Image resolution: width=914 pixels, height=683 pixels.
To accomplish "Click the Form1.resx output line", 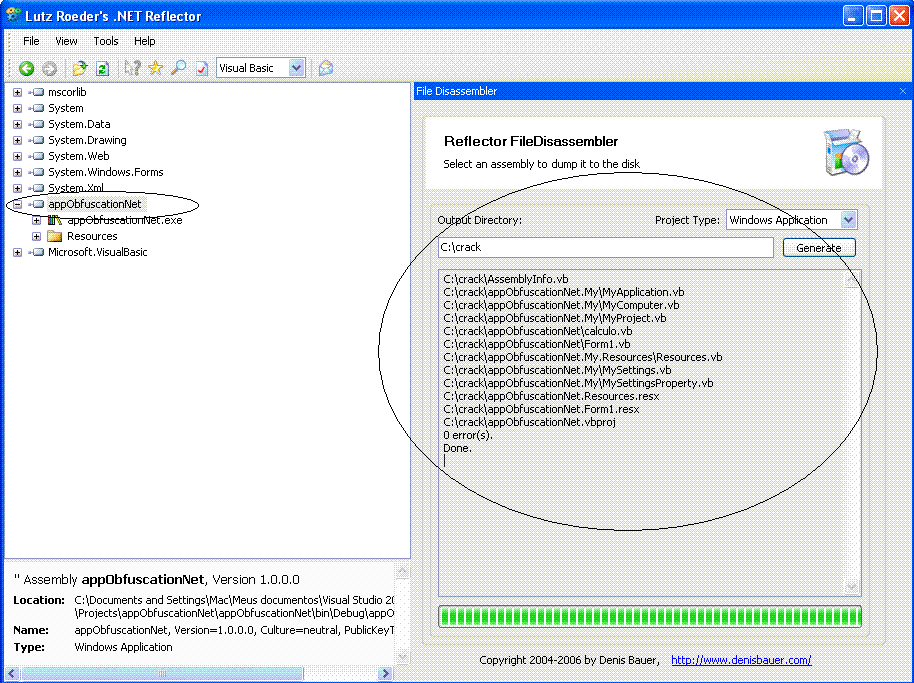I will pos(541,409).
